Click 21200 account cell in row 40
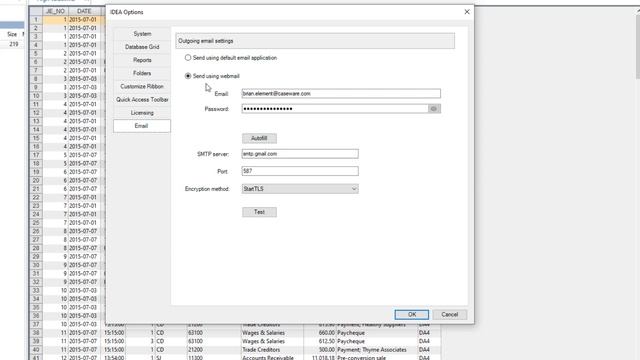640x360 pixels. 214,350
